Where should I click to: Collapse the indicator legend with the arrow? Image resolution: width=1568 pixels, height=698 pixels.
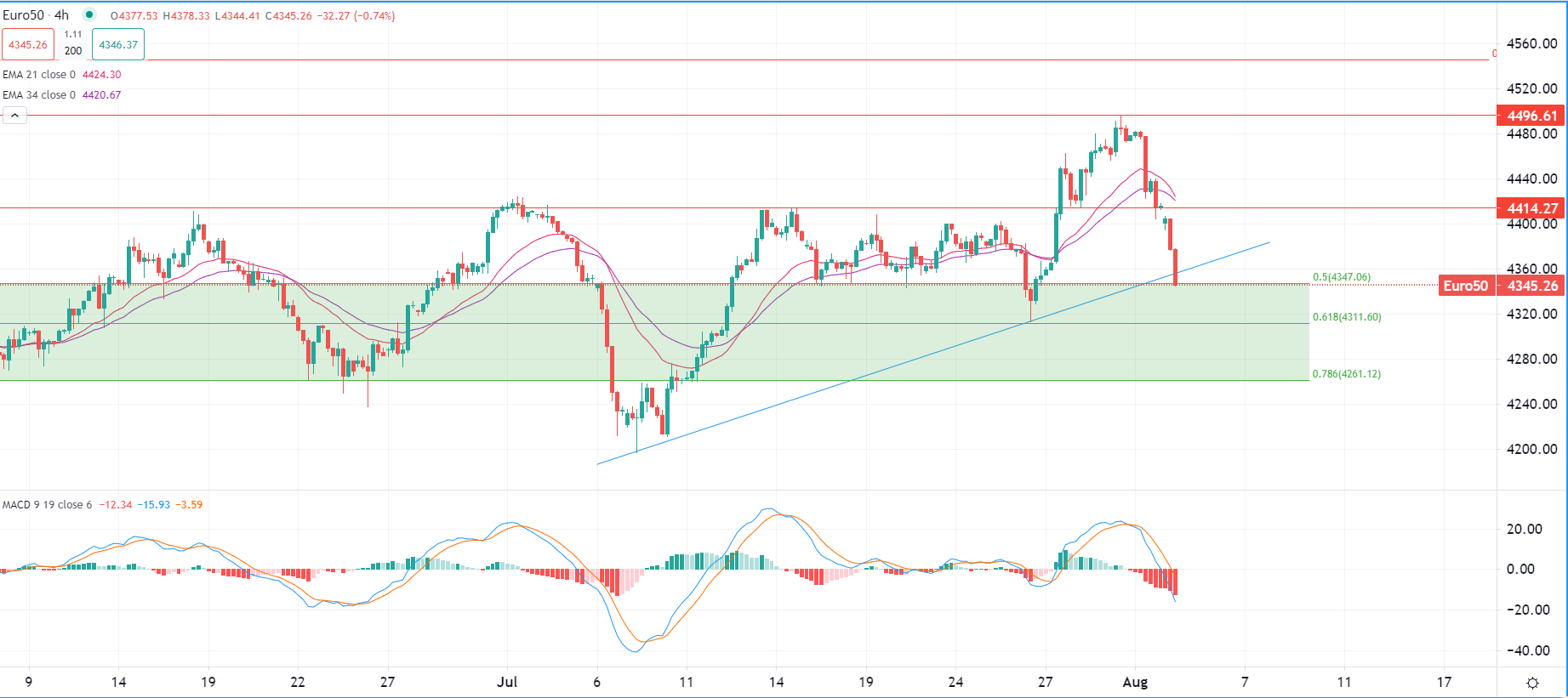point(14,116)
